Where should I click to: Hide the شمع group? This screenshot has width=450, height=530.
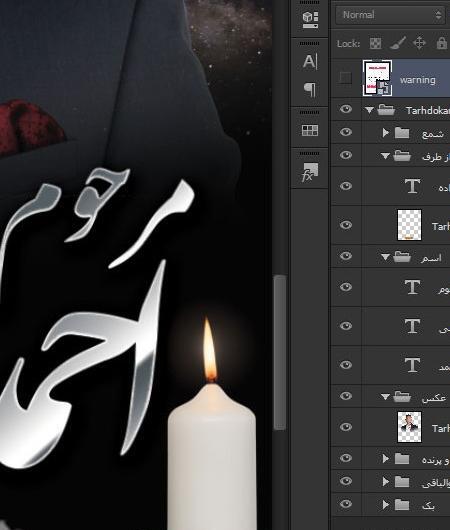click(346, 132)
